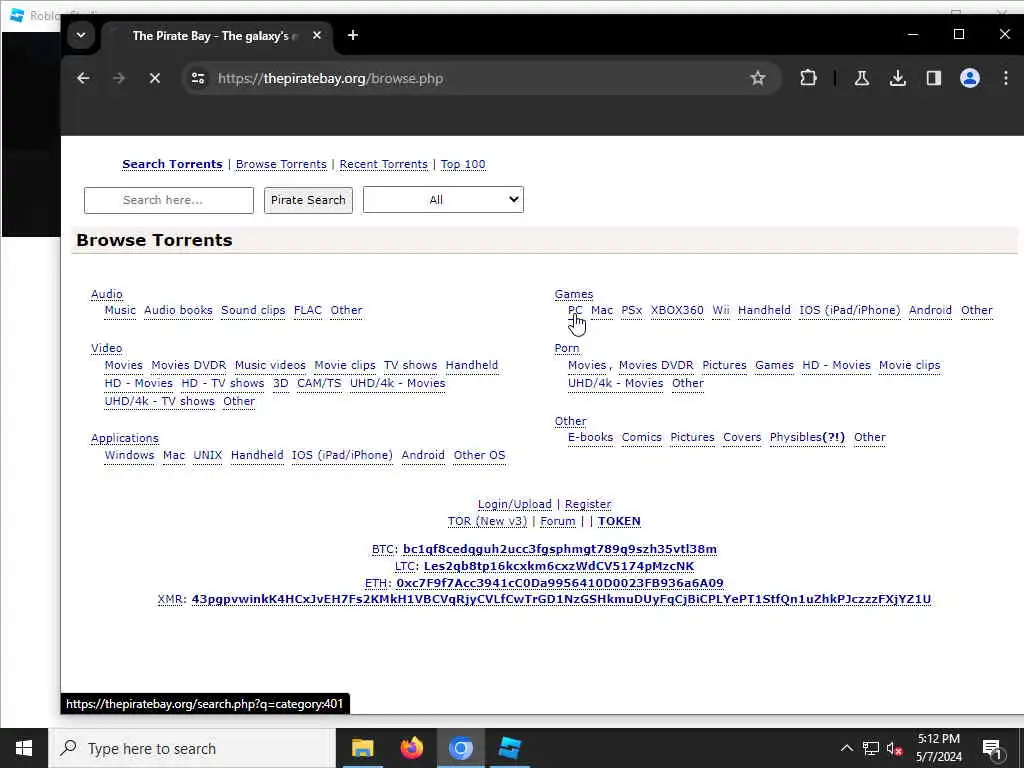This screenshot has width=1024, height=768.
Task: Toggle the Chrome side panel
Action: pos(934,78)
